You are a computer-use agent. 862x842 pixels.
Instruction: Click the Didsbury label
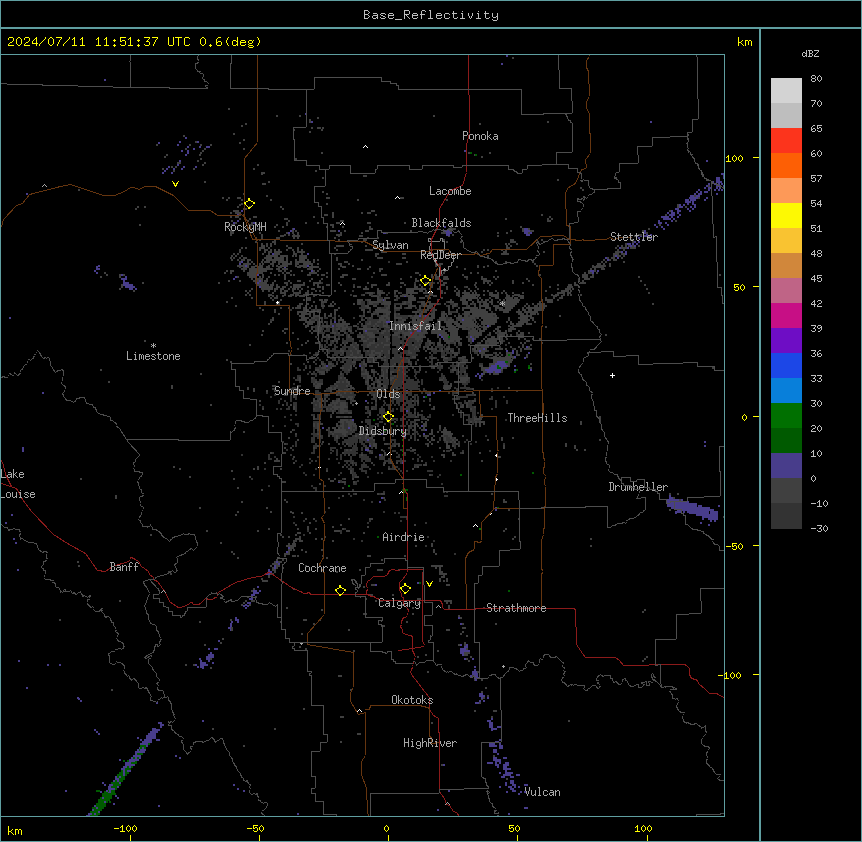click(x=383, y=431)
